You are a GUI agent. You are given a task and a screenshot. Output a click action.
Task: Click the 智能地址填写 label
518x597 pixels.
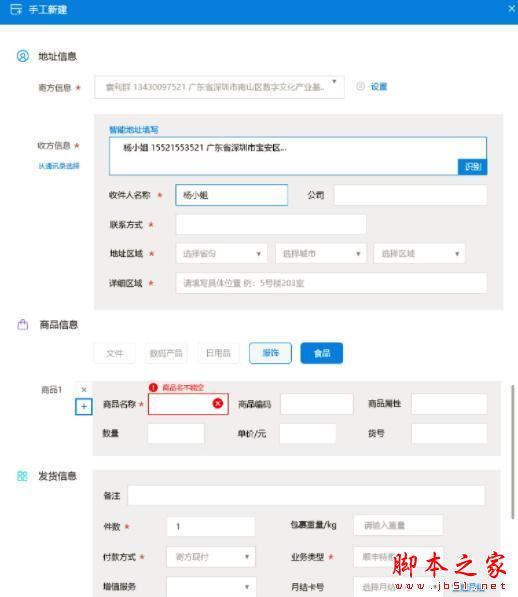(134, 130)
